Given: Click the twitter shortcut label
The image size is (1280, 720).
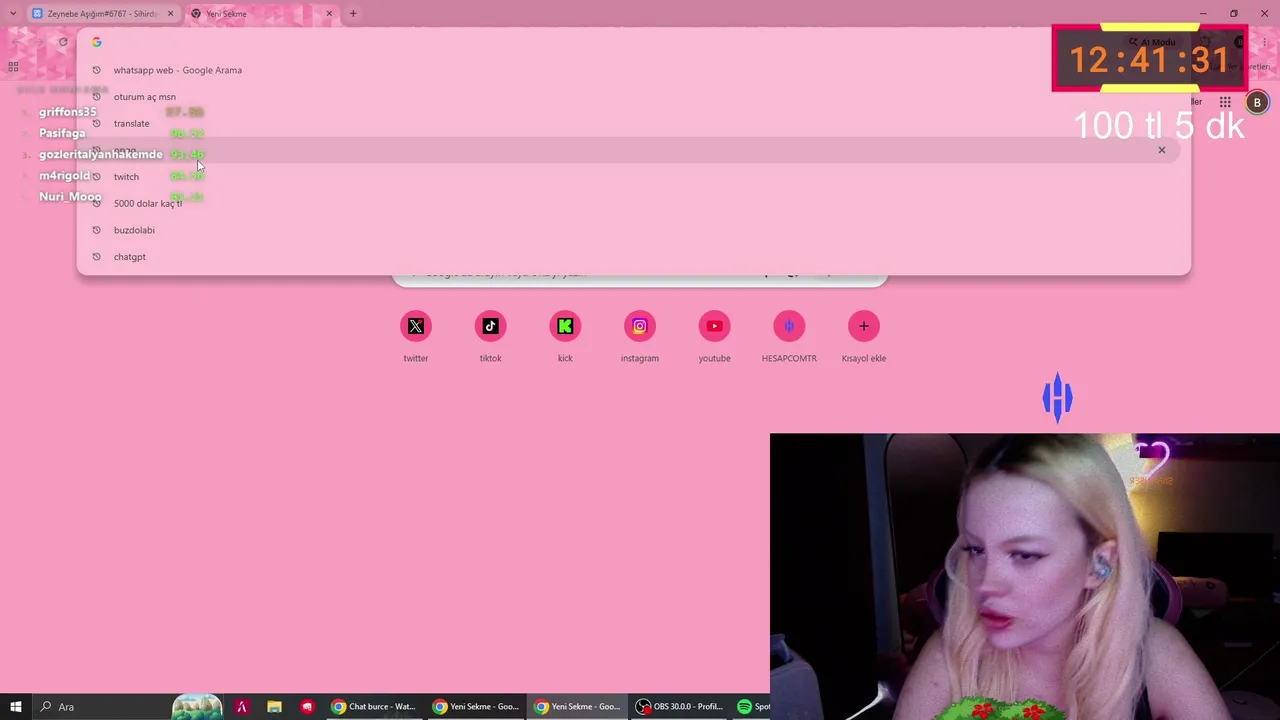Looking at the screenshot, I should click(x=416, y=358).
